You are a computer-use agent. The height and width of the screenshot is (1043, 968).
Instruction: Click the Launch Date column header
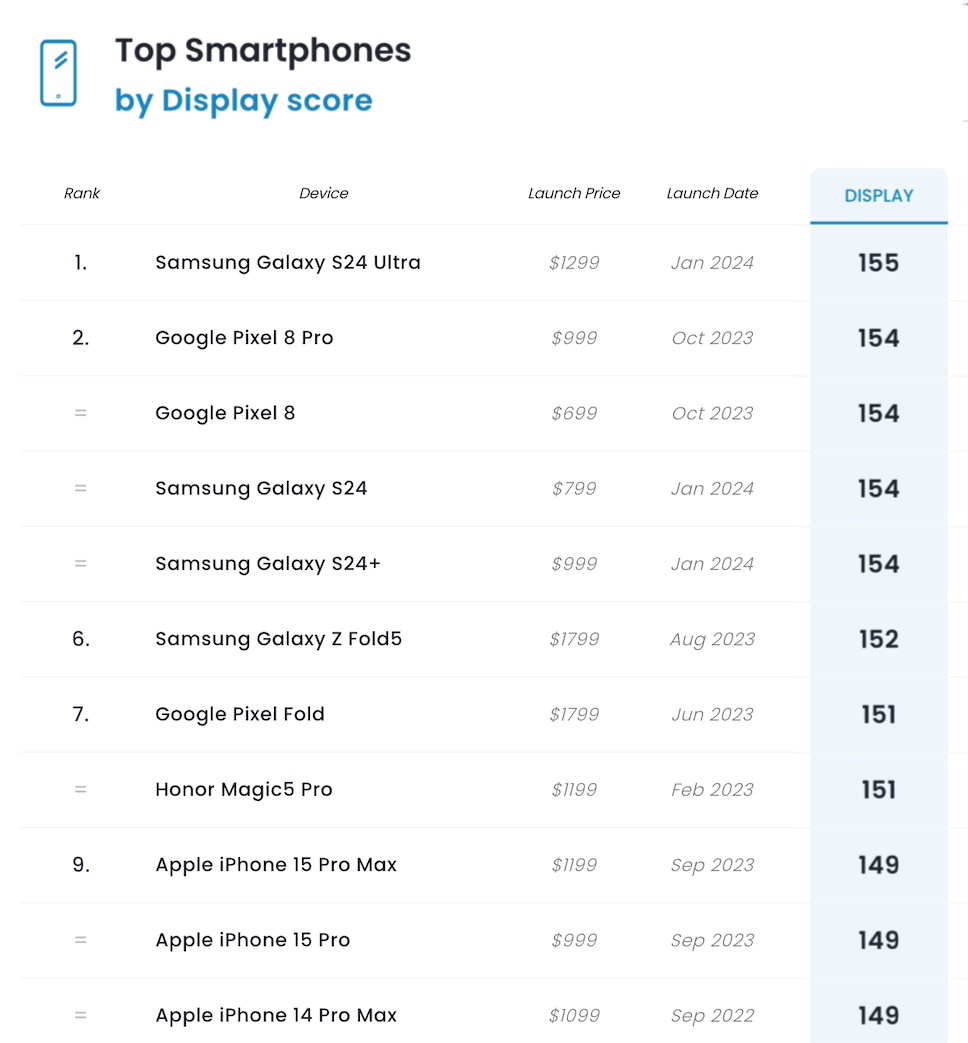pos(712,193)
